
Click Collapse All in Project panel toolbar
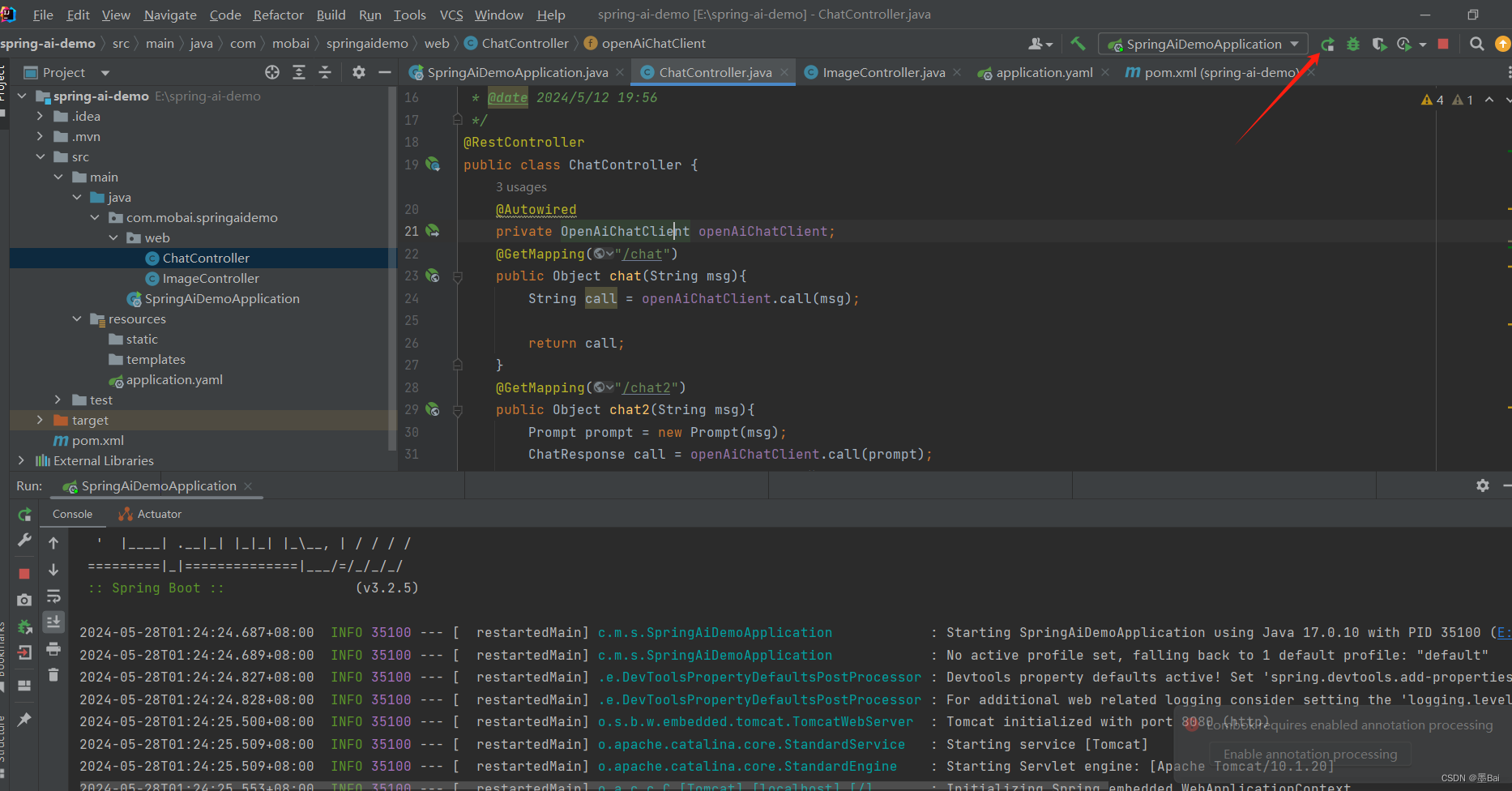click(325, 72)
